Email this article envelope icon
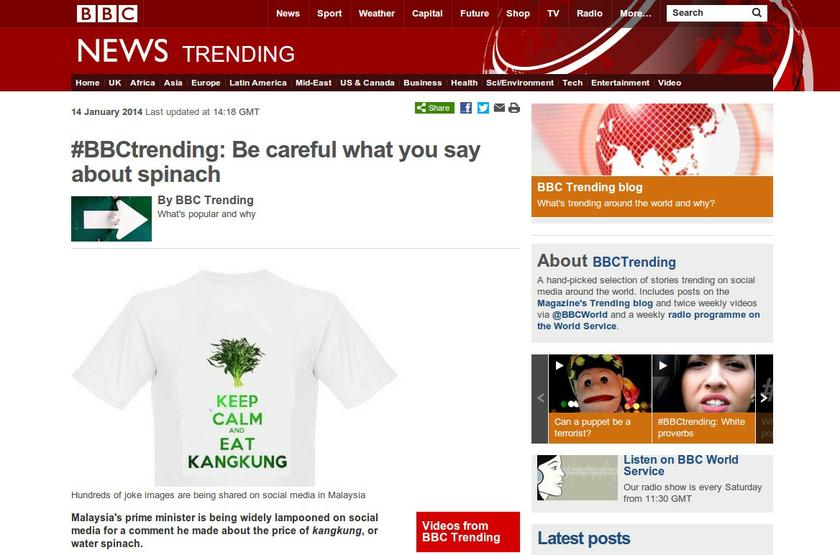Image resolution: width=840 pixels, height=555 pixels. coord(499,108)
